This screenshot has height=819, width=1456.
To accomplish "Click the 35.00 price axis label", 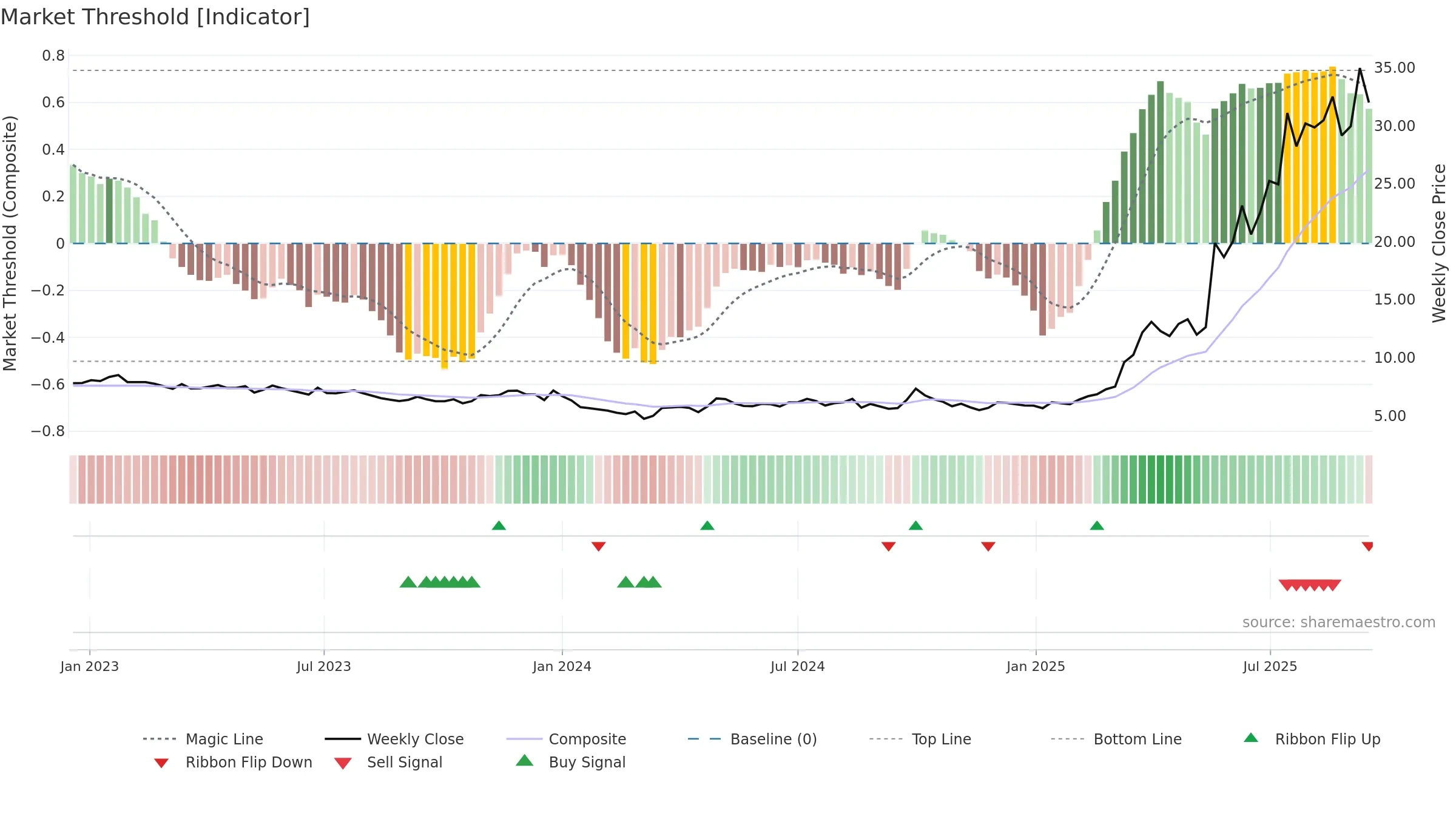I will (x=1395, y=68).
